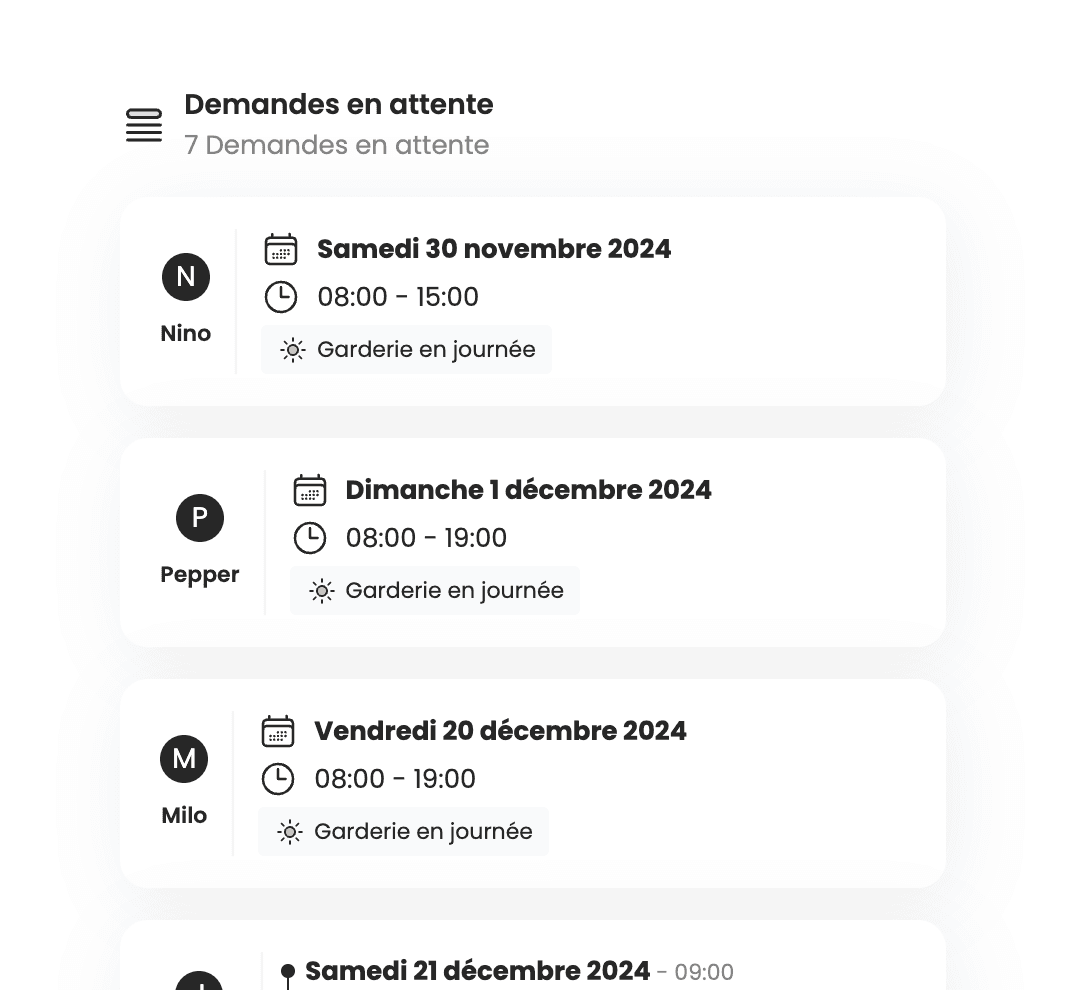Click the sun icon in Nino's Garderie tag
1072x990 pixels.
tap(292, 349)
